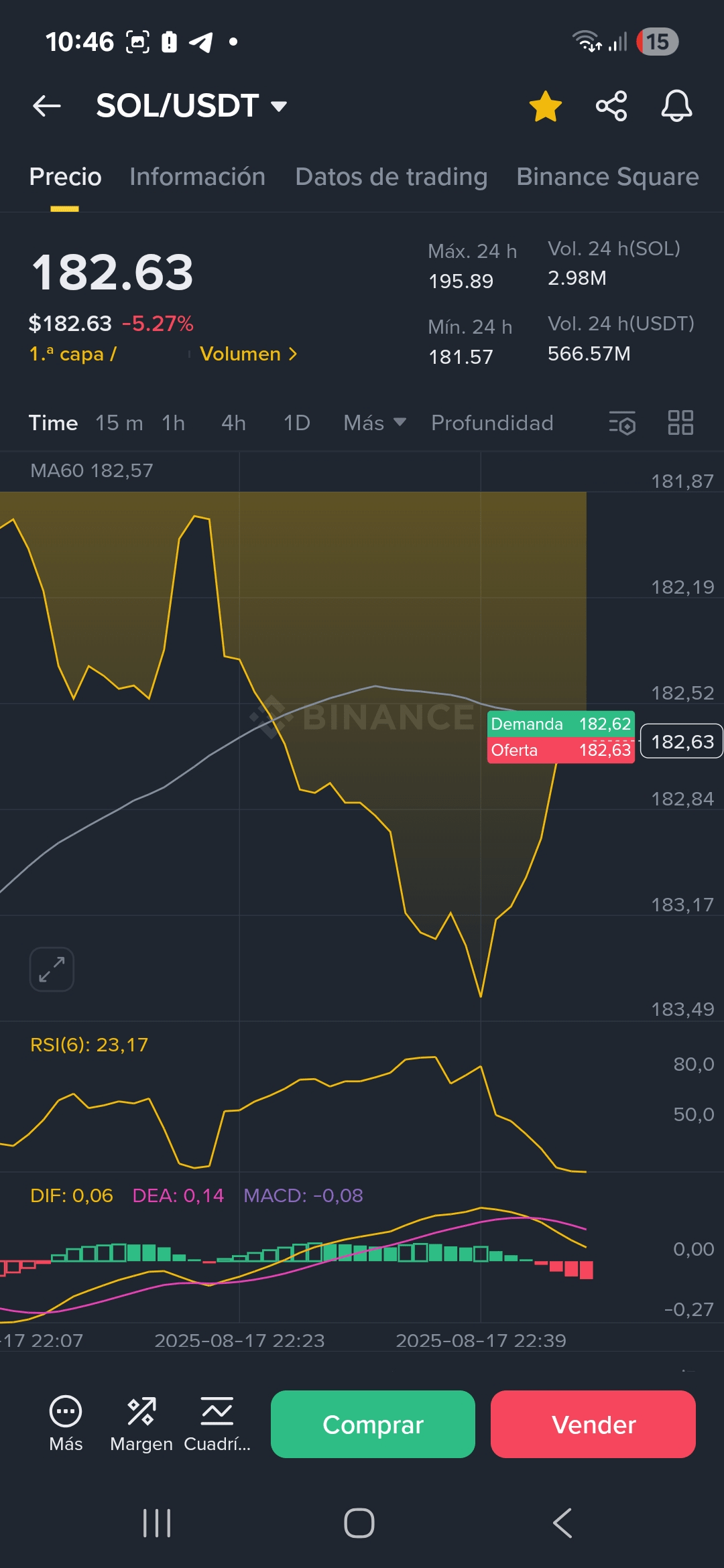Open the Datos de trading tab

(x=391, y=177)
